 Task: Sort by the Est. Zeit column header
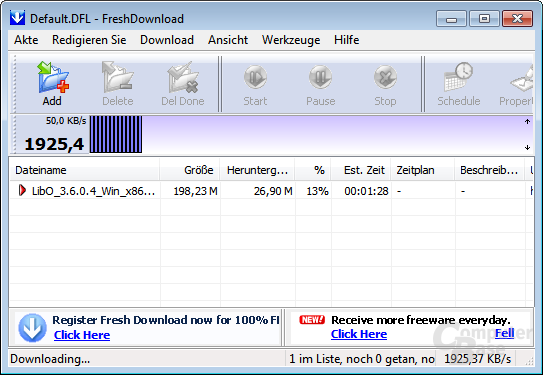(361, 170)
